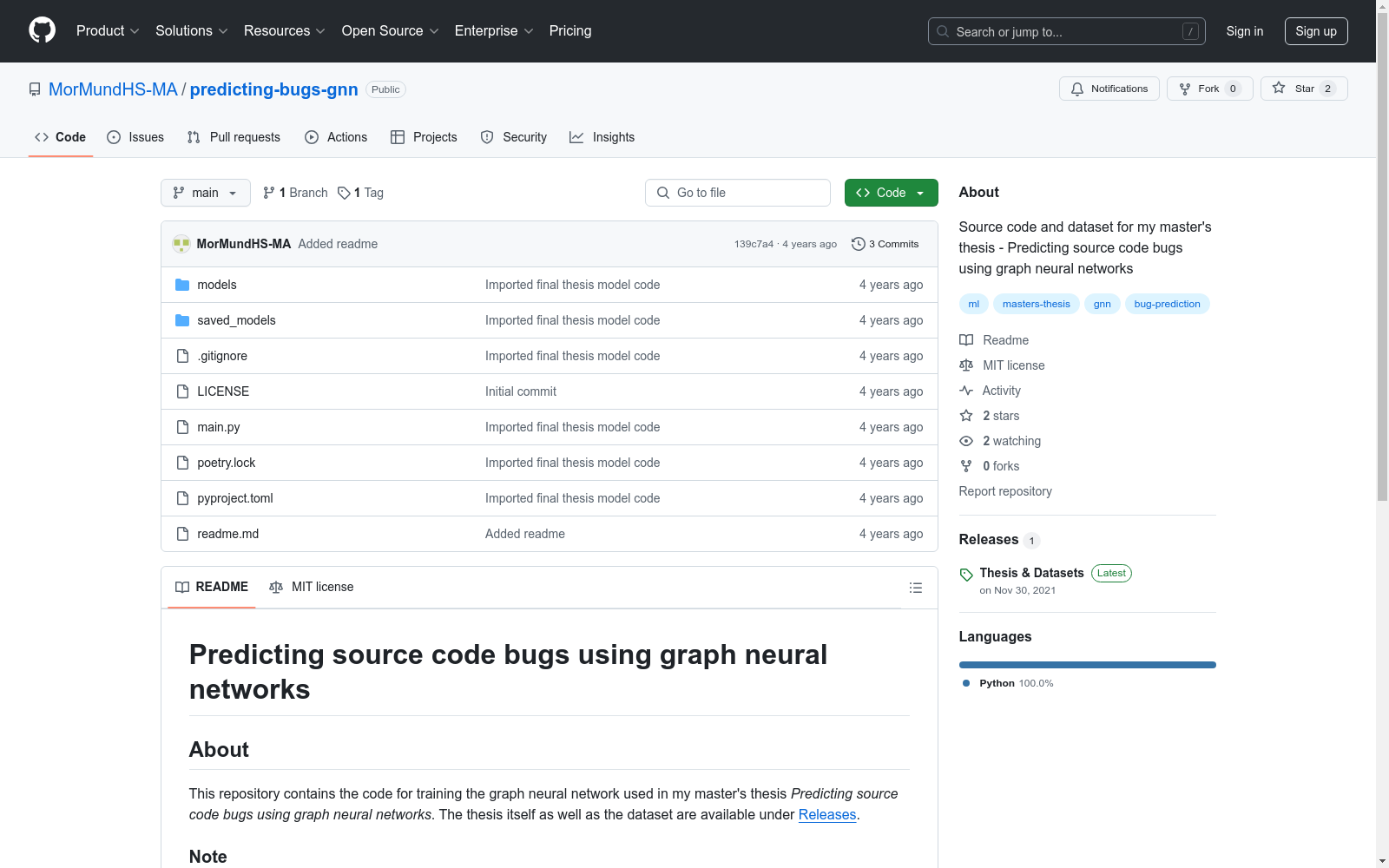Click the Sign up button
Screen dimensions: 1389x868
tap(1316, 31)
